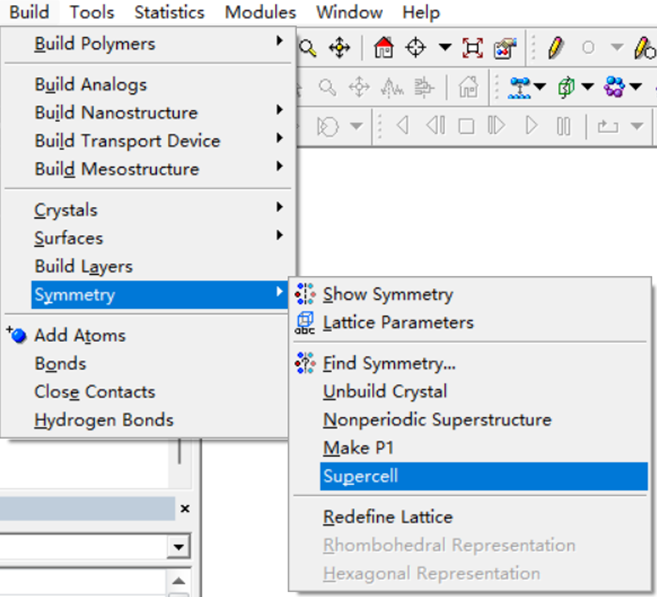Close the docked panel with the x button
The width and height of the screenshot is (657, 597).
pyautogui.click(x=185, y=509)
